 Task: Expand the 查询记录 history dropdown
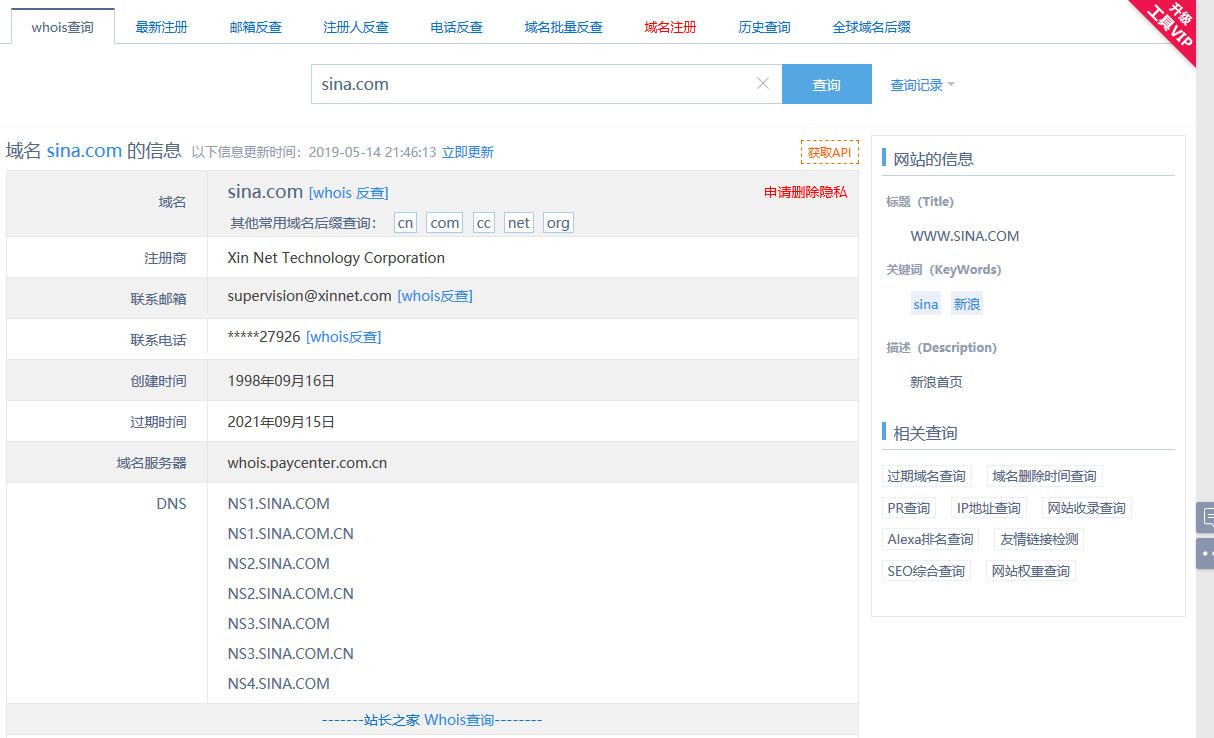(922, 85)
